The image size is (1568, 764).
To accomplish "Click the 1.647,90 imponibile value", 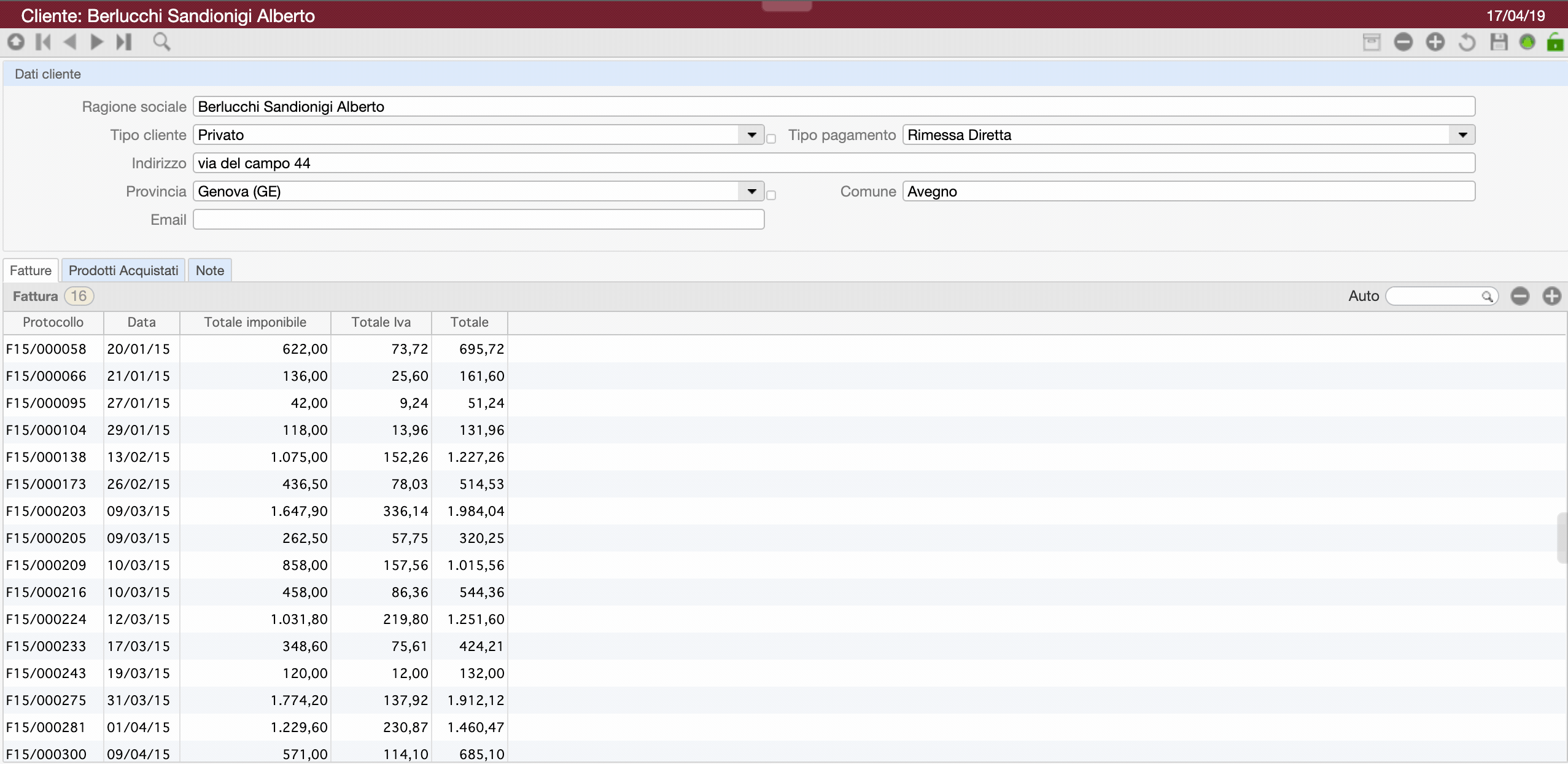I will (299, 511).
